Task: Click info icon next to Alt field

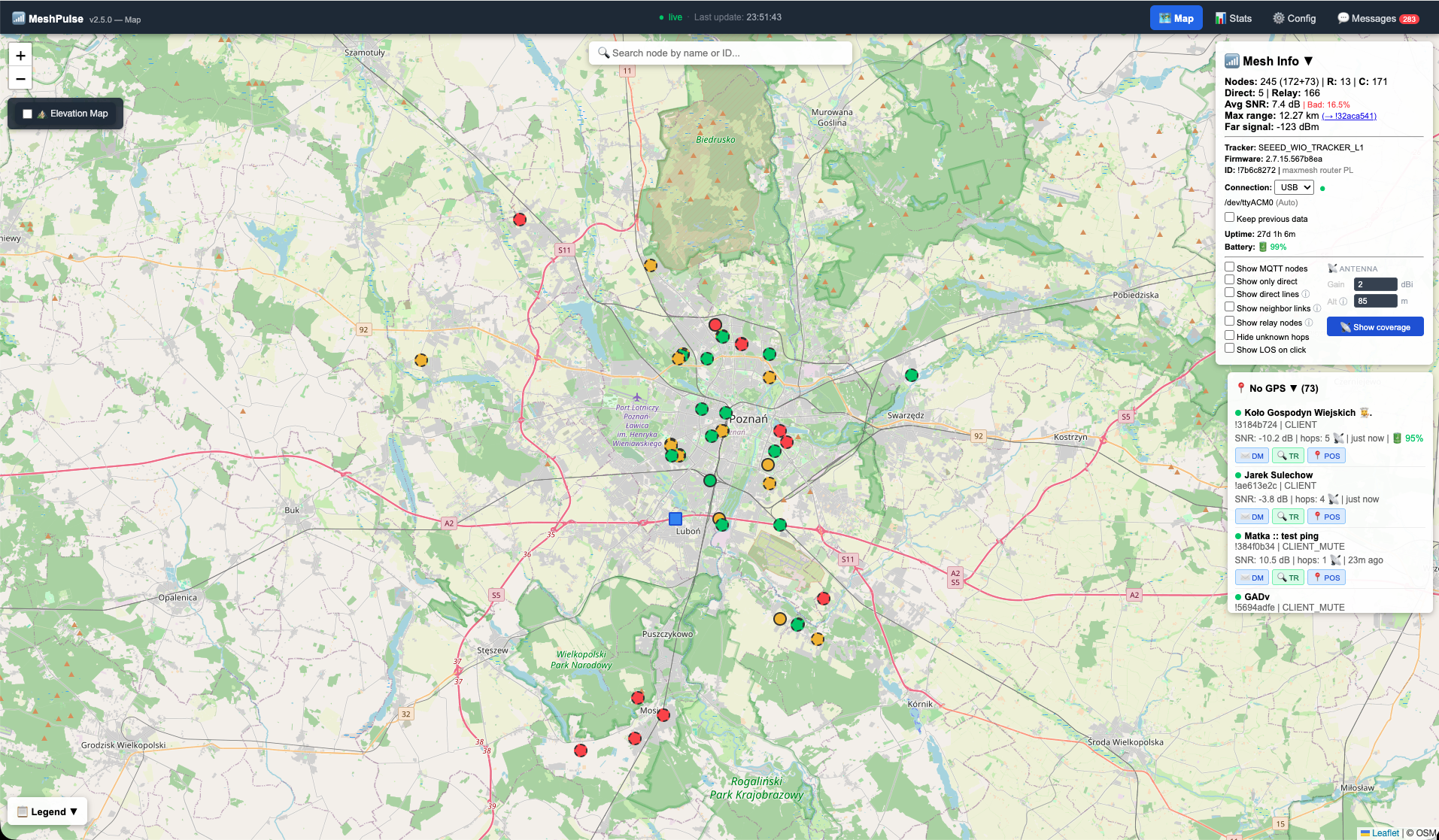Action: tap(1343, 302)
